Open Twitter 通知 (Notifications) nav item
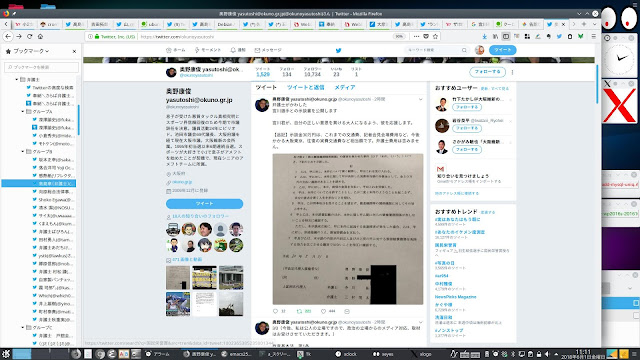Screen dimensions: 640x360 (238, 50)
